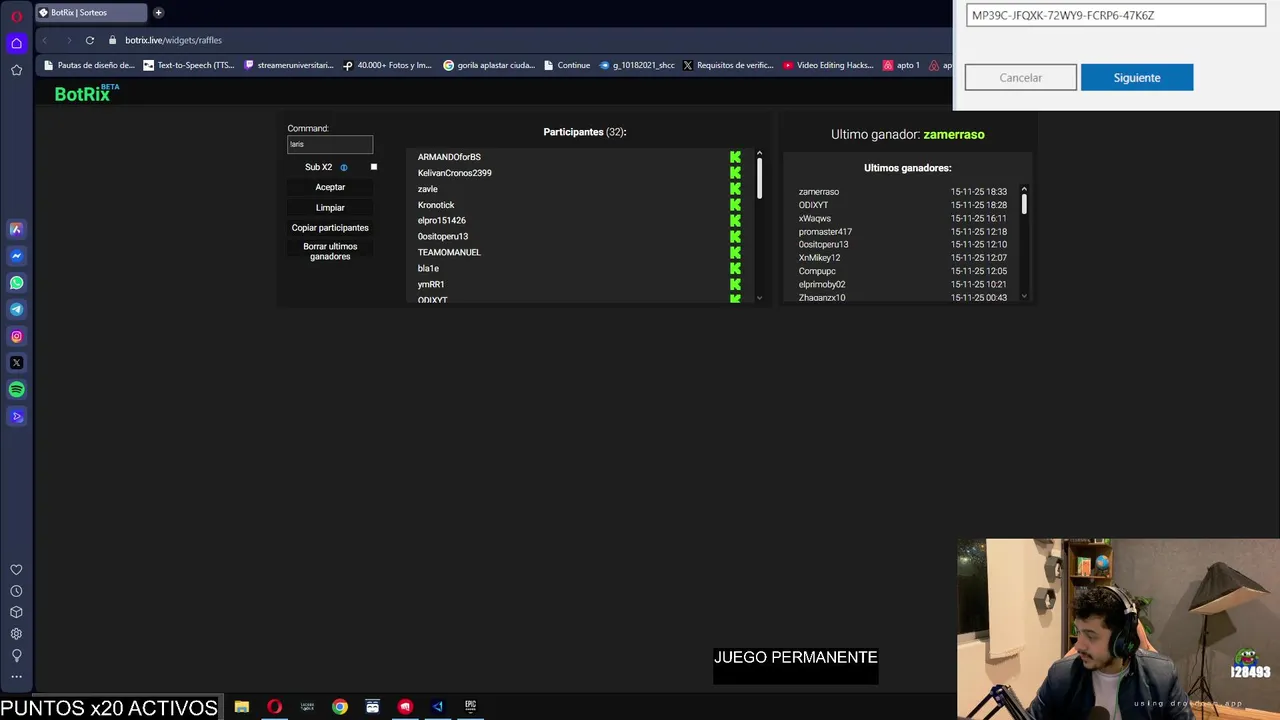The width and height of the screenshot is (1280, 720).
Task: Open the three-dot sidebar setup menu
Action: click(x=16, y=677)
